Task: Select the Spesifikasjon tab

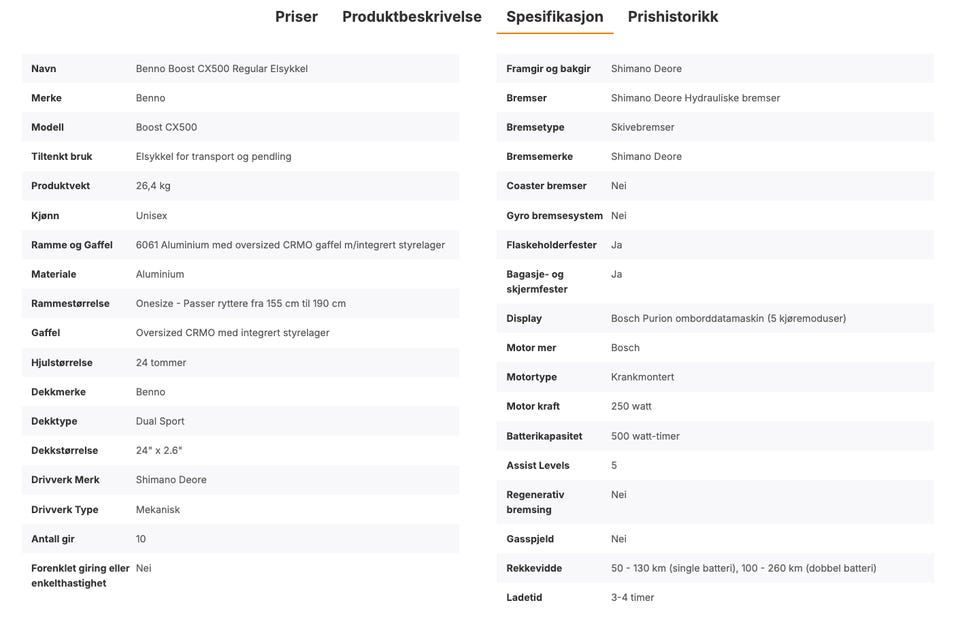Action: [x=555, y=17]
